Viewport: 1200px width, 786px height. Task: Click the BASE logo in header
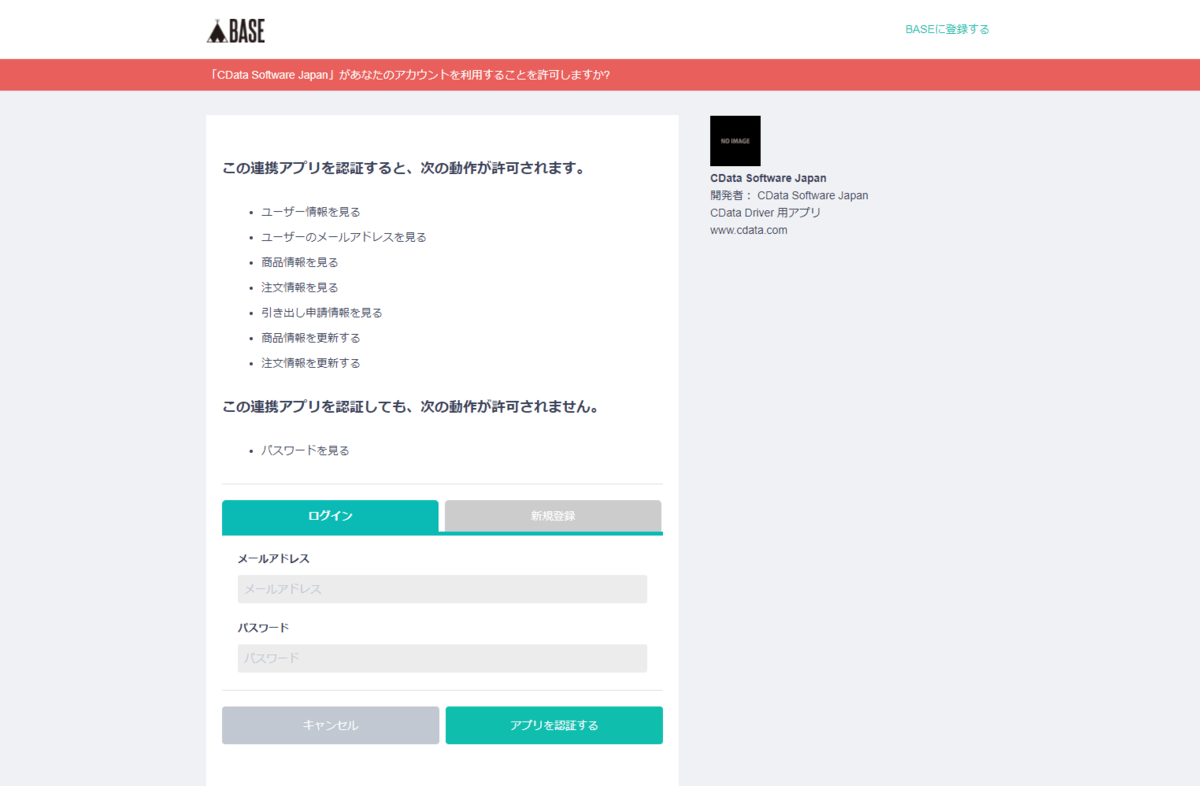pyautogui.click(x=236, y=31)
